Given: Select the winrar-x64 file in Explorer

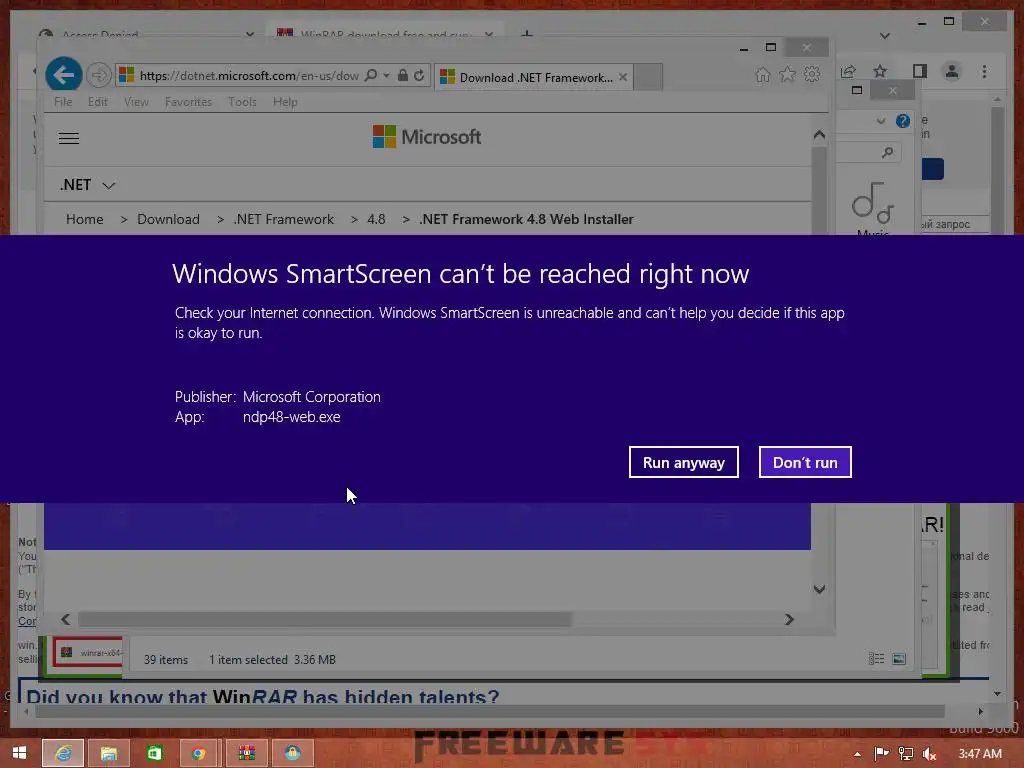Looking at the screenshot, I should coord(88,652).
